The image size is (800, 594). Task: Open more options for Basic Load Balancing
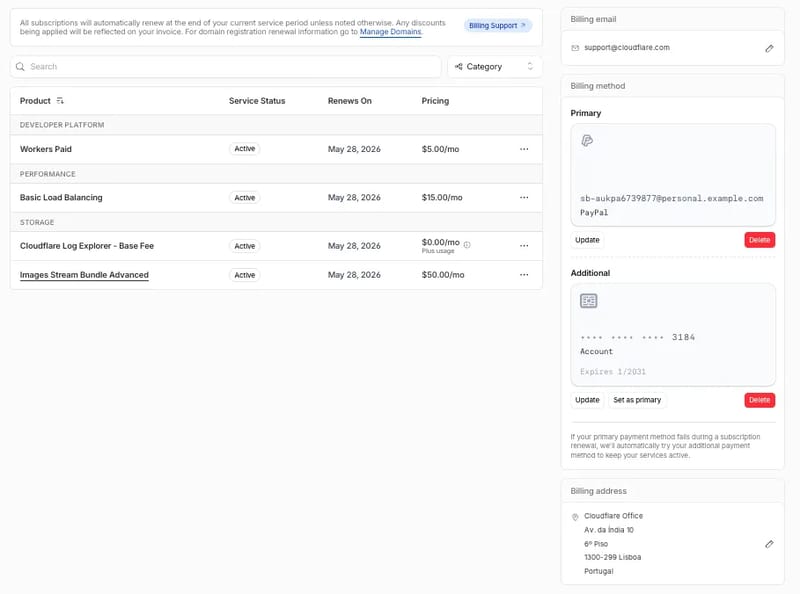click(x=524, y=197)
